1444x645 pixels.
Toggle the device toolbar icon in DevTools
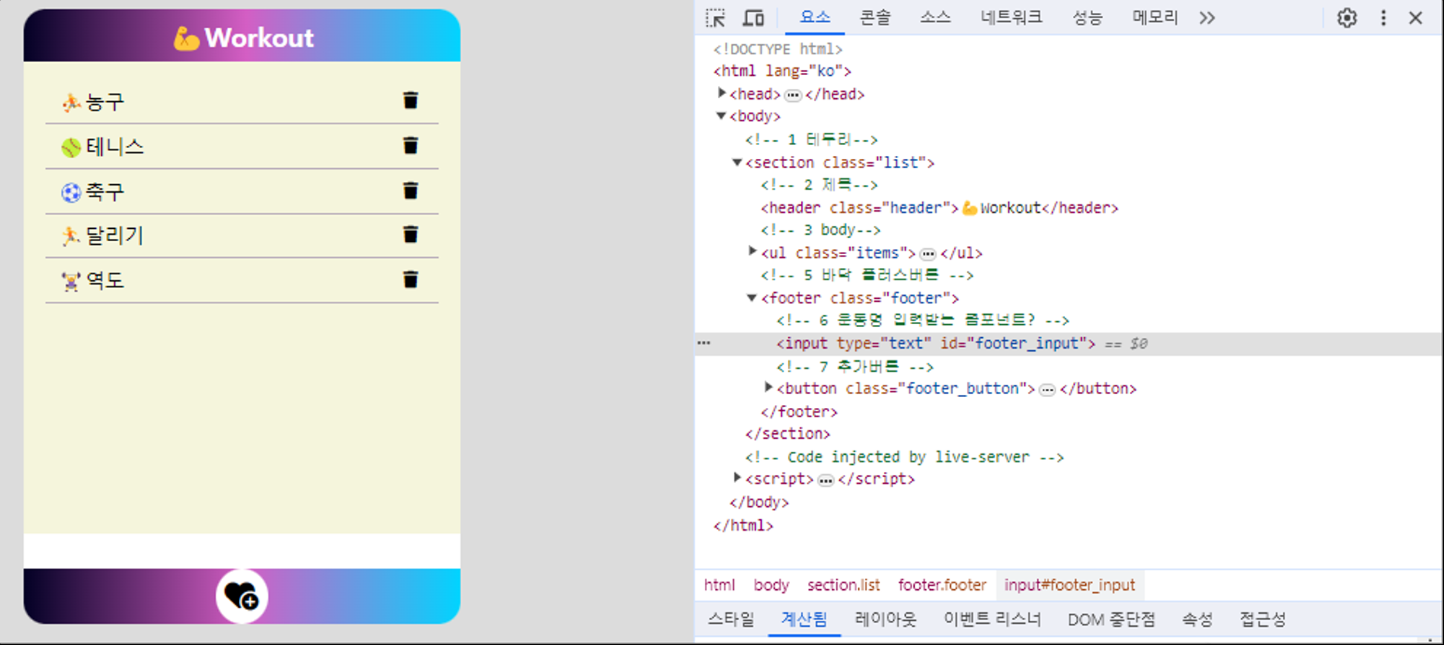753,18
